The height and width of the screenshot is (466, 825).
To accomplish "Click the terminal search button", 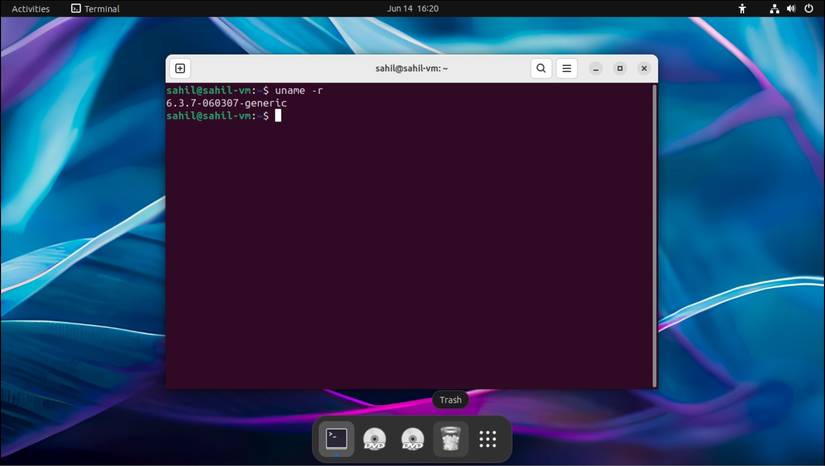I will coord(541,69).
